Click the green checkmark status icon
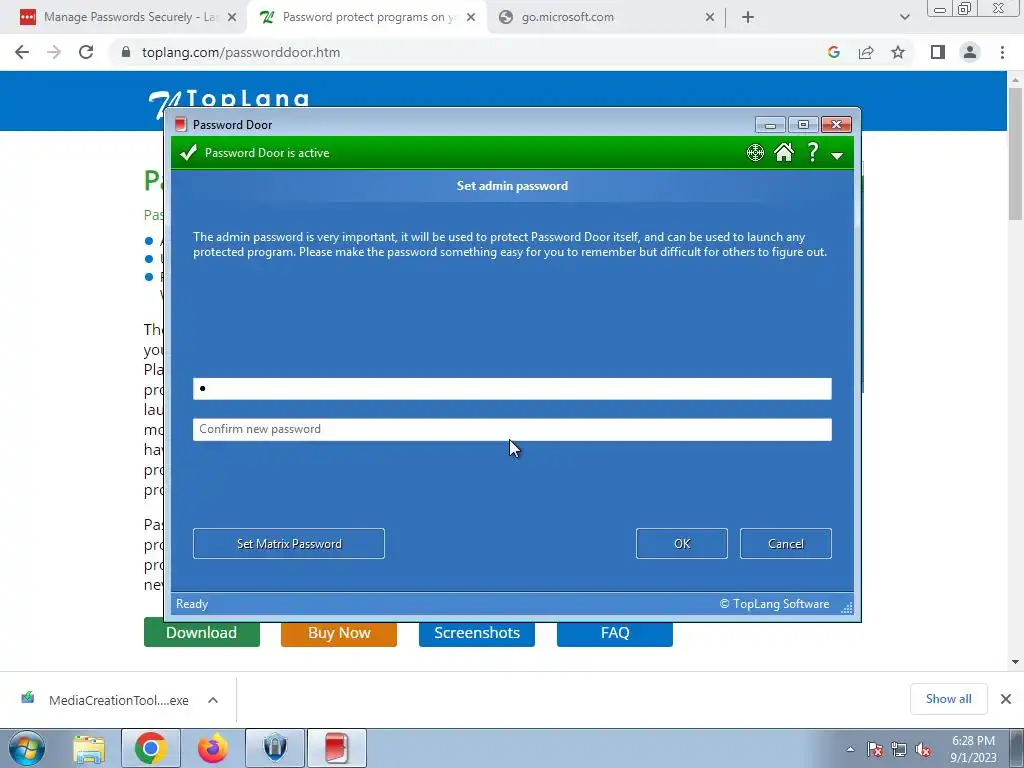The width and height of the screenshot is (1024, 768). pos(188,153)
